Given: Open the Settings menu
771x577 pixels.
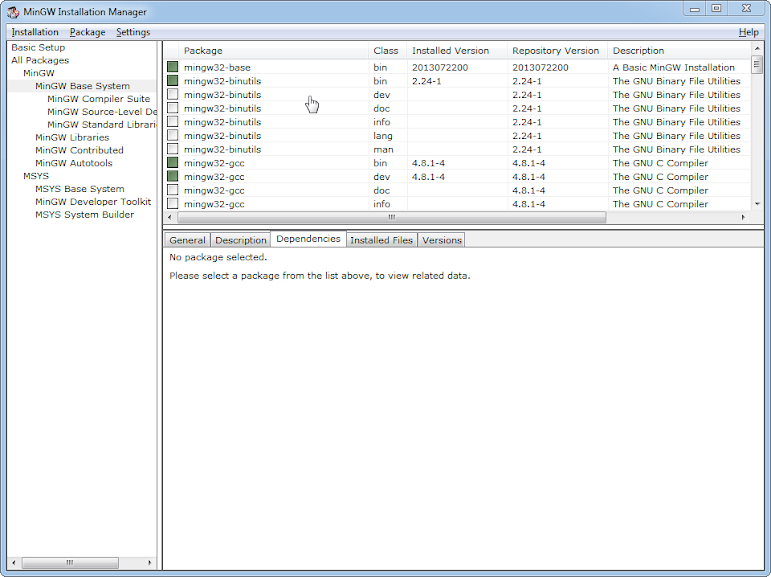Looking at the screenshot, I should click(x=133, y=32).
